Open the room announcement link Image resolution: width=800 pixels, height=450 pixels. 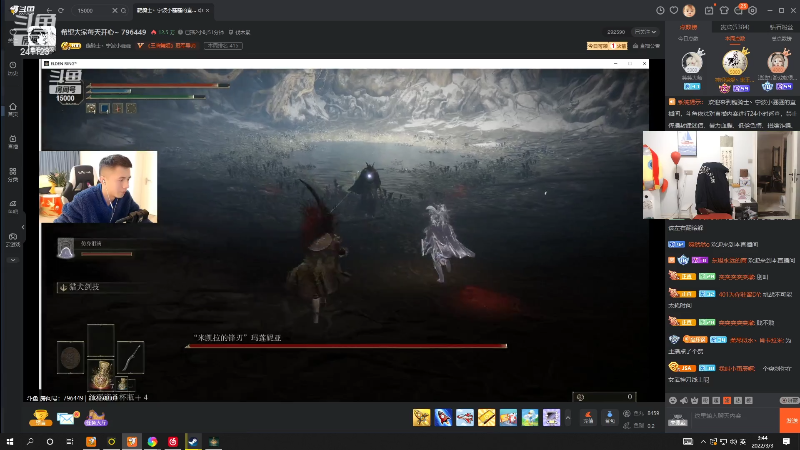click(x=646, y=46)
